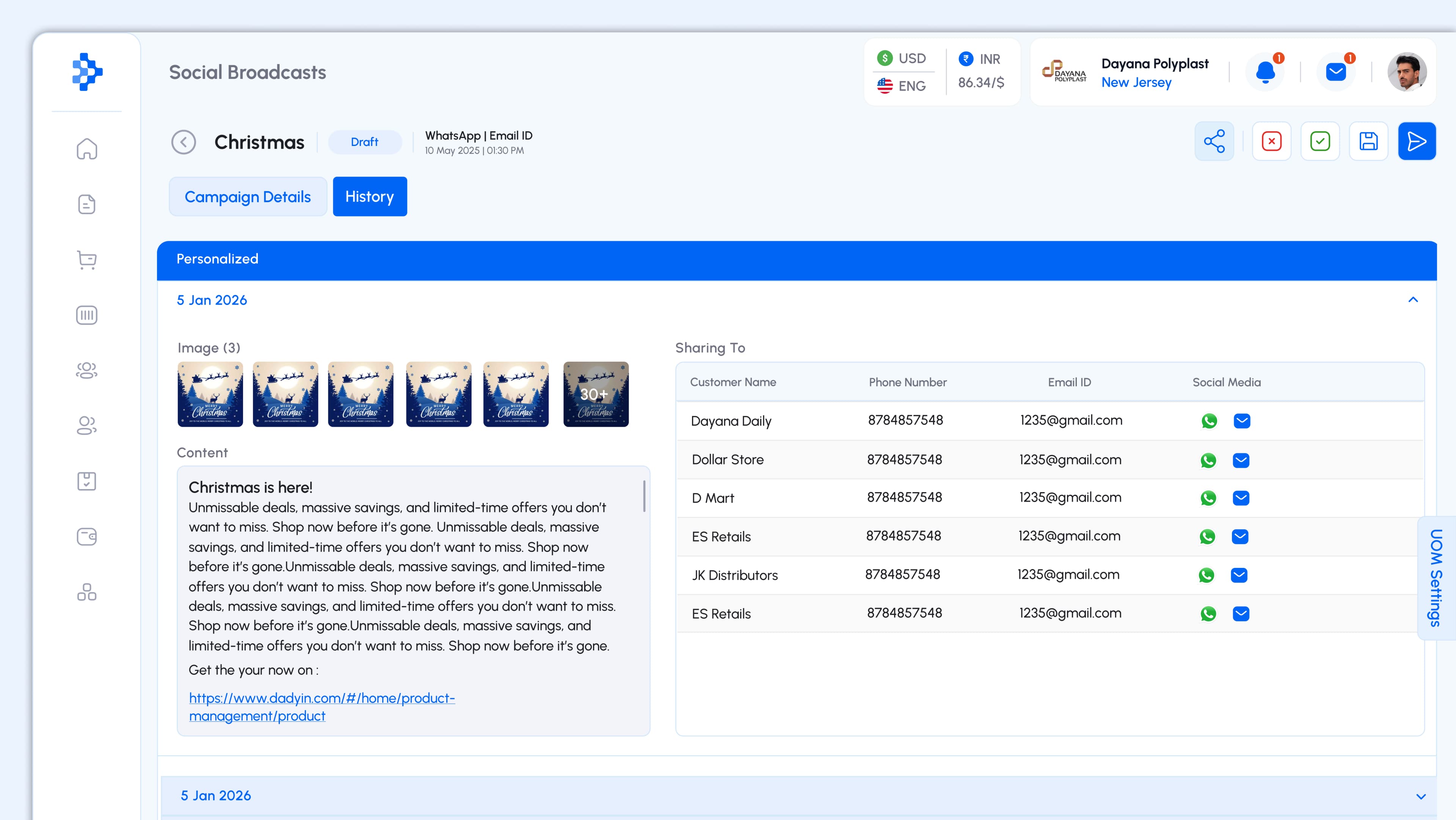Click the Personalized section header
1456x820 pixels.
click(x=796, y=260)
